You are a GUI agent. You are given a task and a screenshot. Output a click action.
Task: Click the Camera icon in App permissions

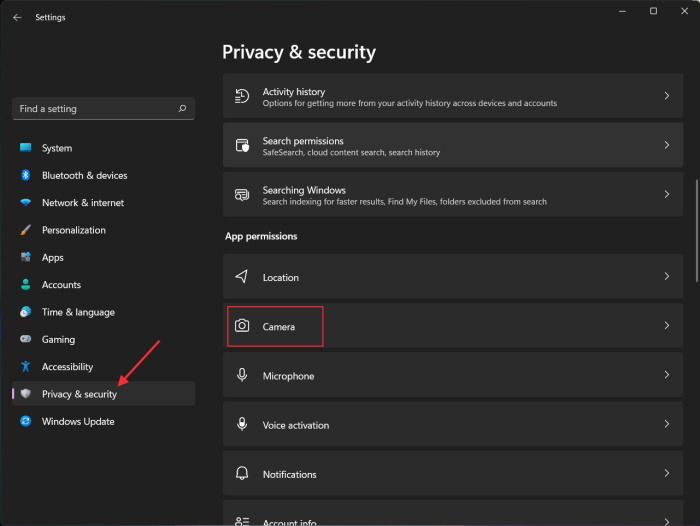[x=242, y=326]
